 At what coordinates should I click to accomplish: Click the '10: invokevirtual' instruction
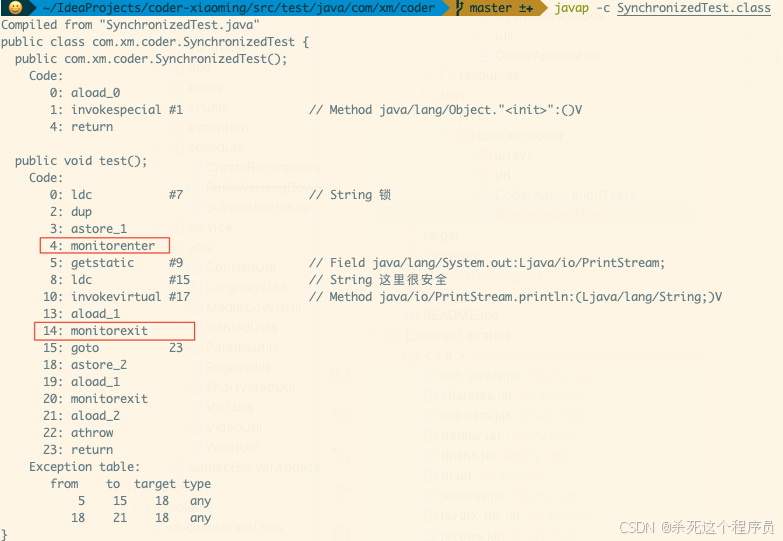(x=102, y=297)
